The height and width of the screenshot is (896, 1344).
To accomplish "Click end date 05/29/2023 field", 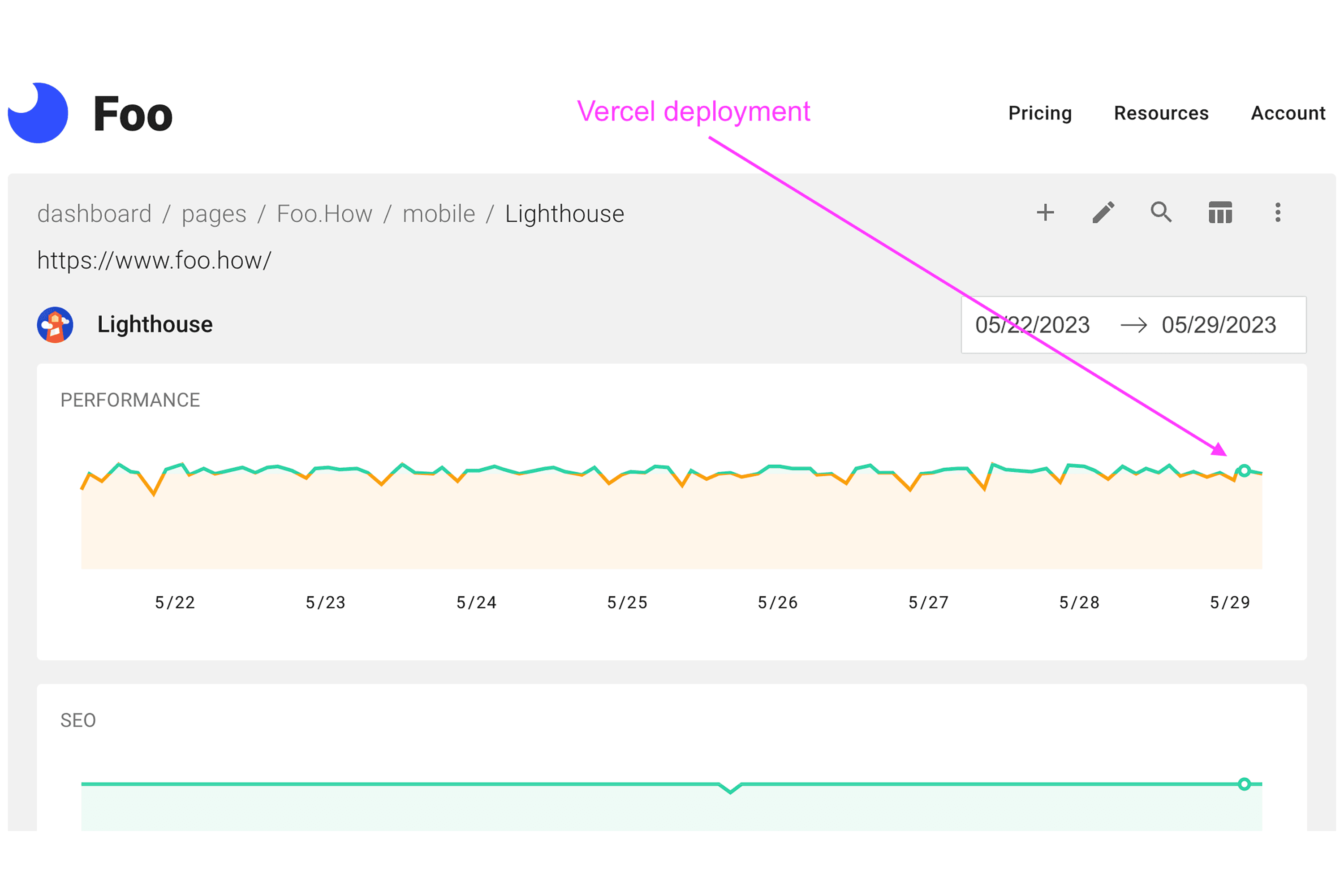I will 1219,325.
